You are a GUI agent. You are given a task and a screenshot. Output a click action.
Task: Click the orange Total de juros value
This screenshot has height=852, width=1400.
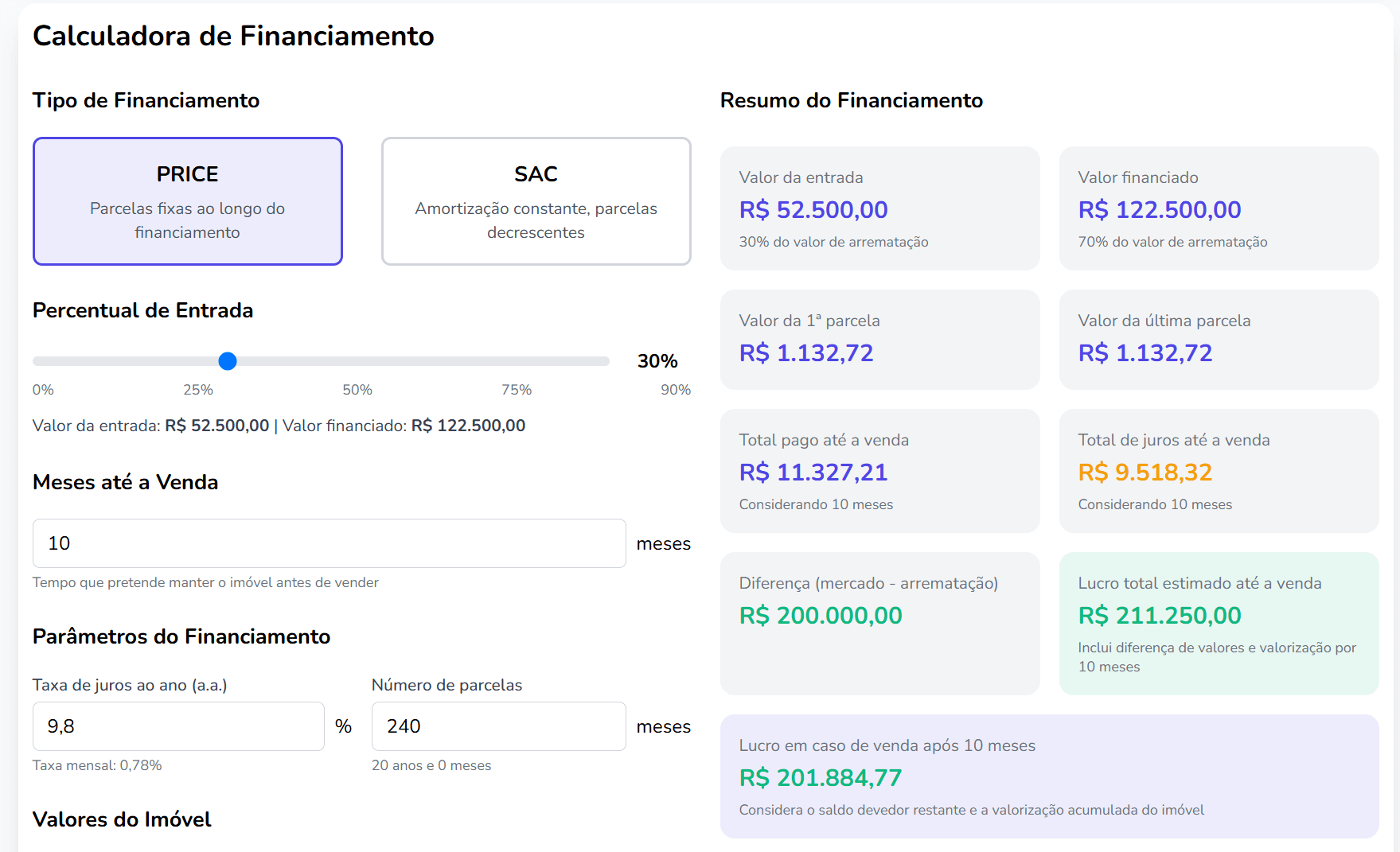[x=1145, y=473]
